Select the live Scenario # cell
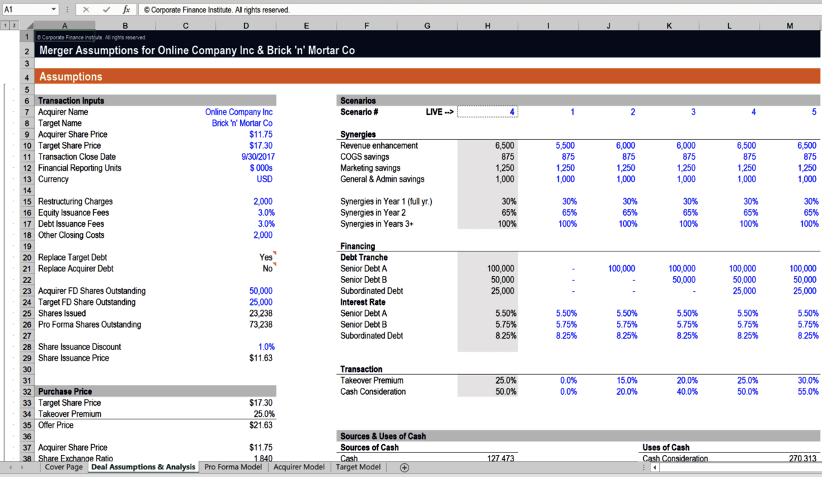The width and height of the screenshot is (822, 478). click(x=487, y=112)
